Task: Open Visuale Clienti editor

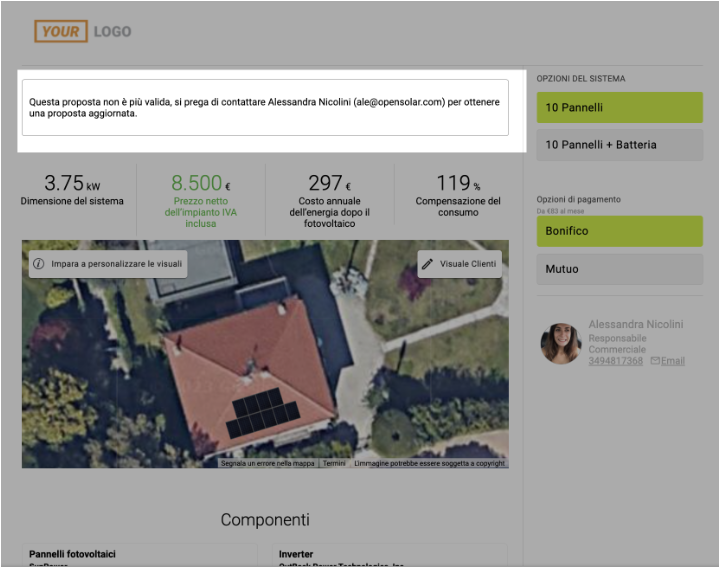Action: pos(460,264)
